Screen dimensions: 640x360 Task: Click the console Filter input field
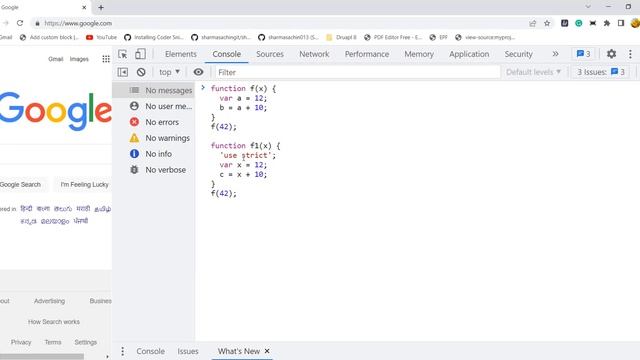(x=358, y=72)
